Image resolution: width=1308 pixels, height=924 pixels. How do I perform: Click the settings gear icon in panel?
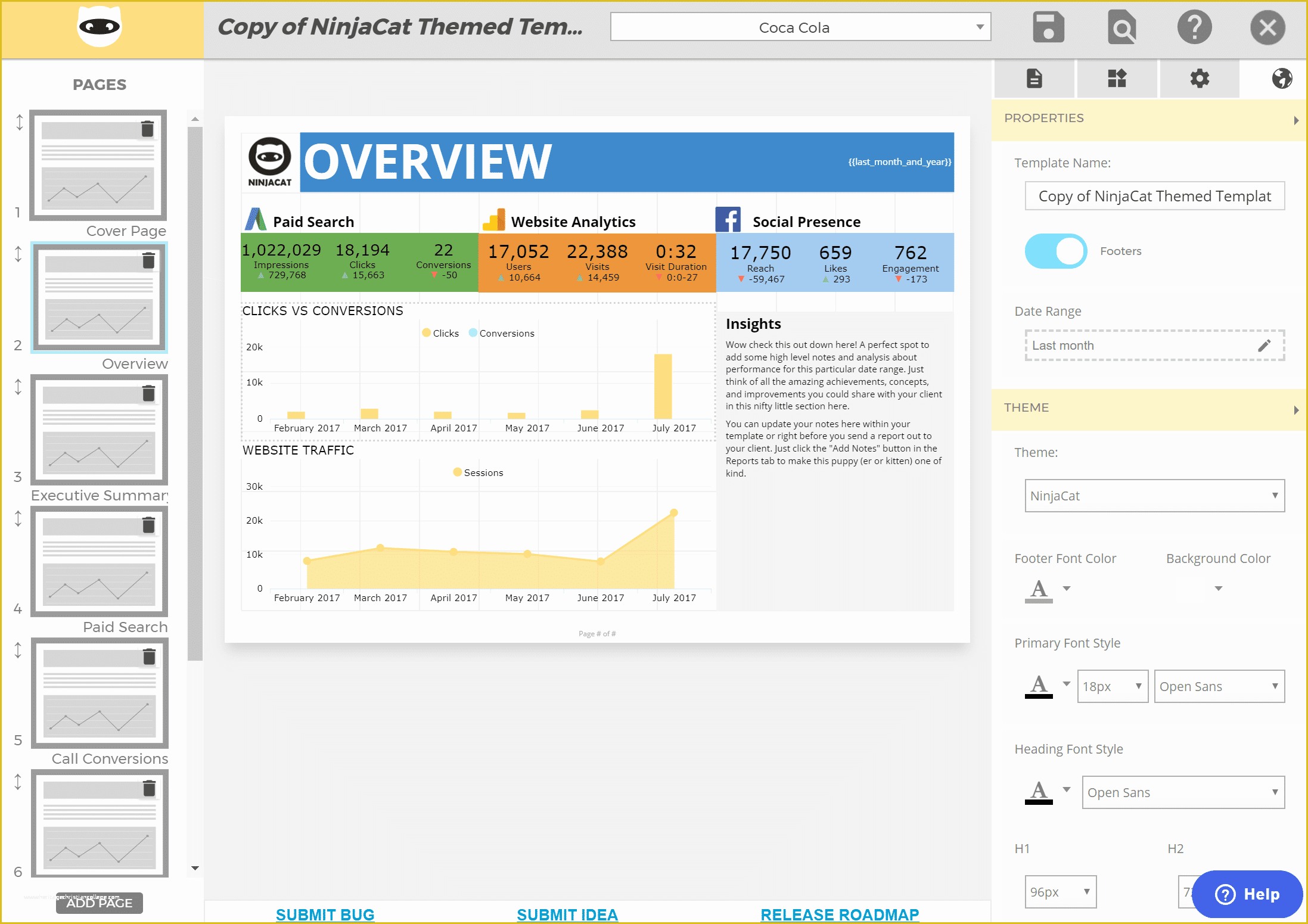[x=1199, y=78]
